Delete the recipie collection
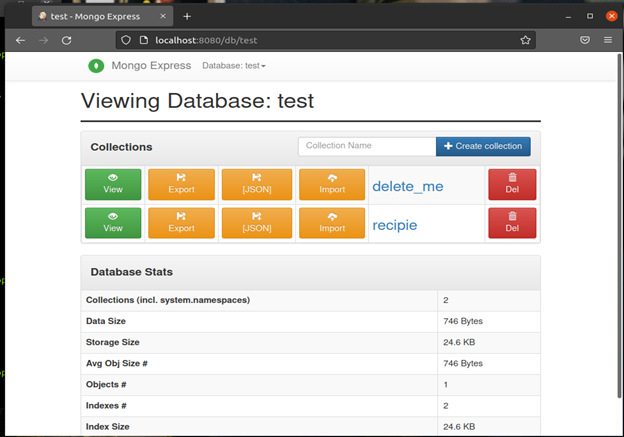 512,223
